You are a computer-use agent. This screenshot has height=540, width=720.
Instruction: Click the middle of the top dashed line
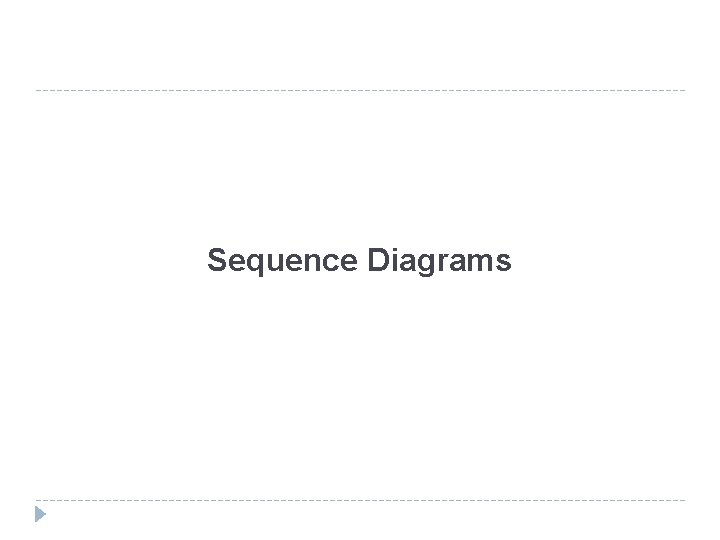[360, 91]
